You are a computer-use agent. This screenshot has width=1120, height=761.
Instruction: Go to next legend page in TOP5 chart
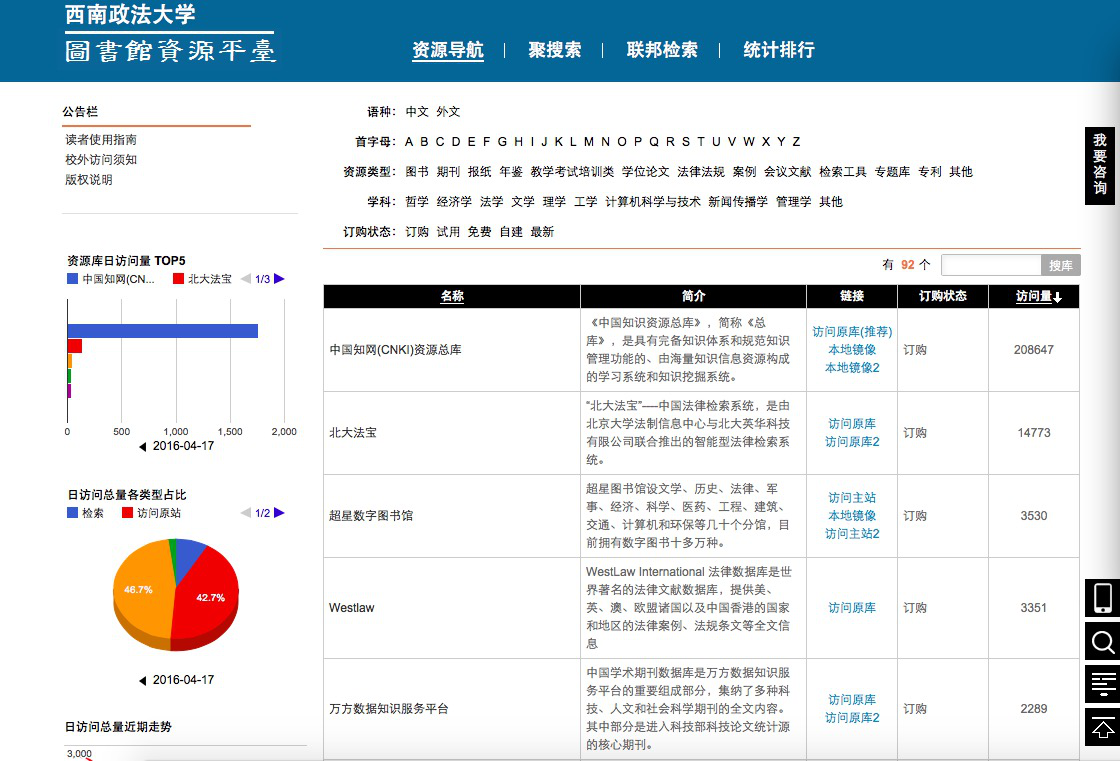click(279, 279)
